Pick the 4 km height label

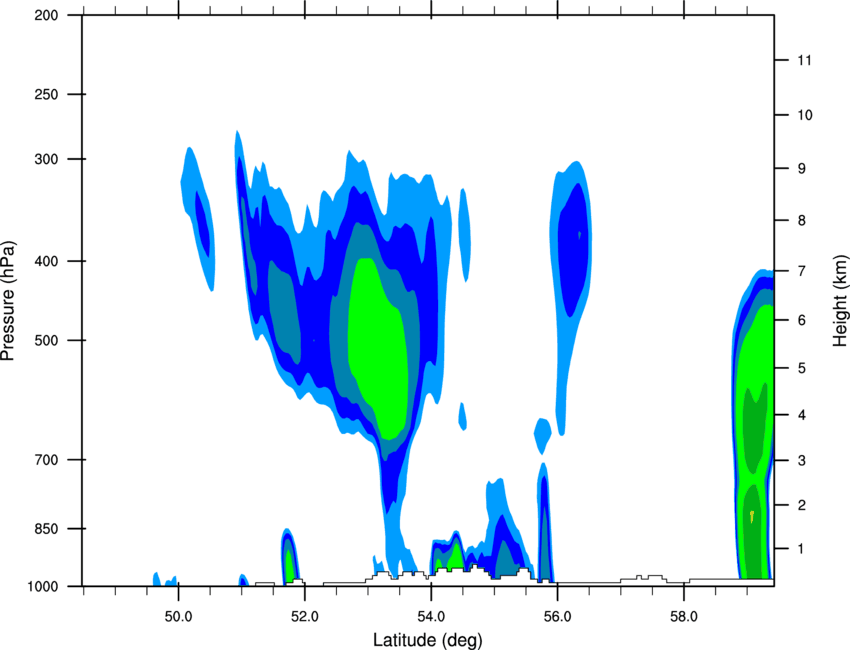802,415
